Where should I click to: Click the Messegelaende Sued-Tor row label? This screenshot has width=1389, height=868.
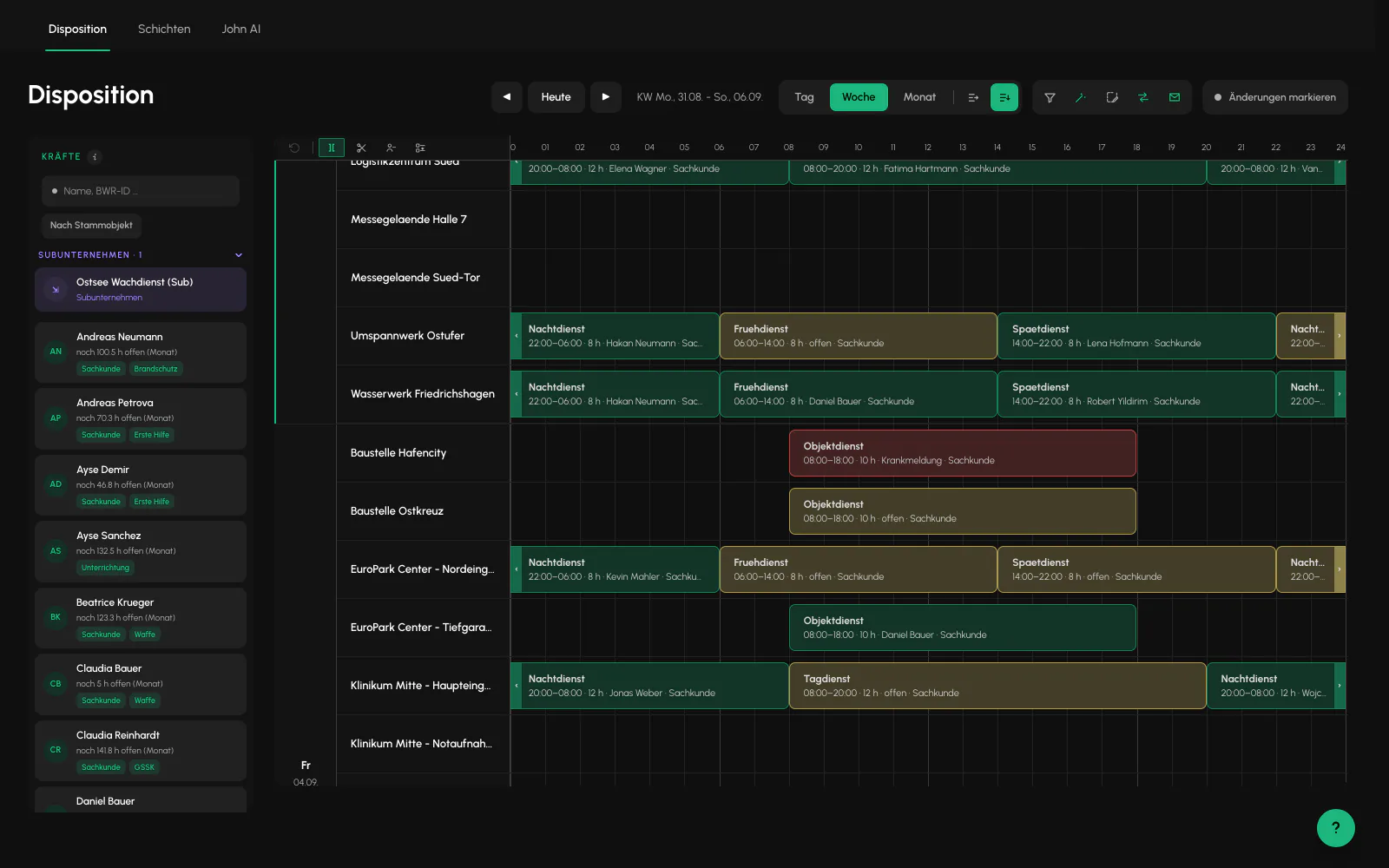(415, 278)
